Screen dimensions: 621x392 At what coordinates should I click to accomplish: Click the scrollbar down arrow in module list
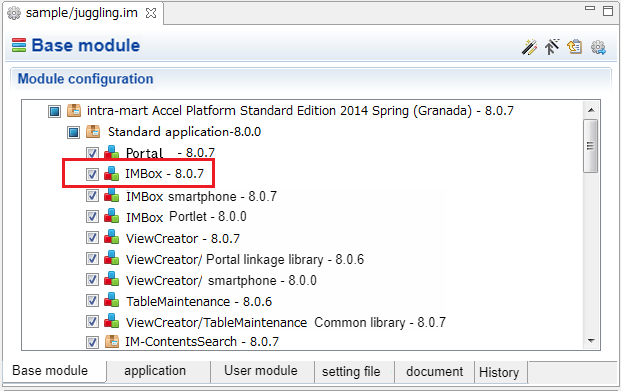(x=591, y=341)
